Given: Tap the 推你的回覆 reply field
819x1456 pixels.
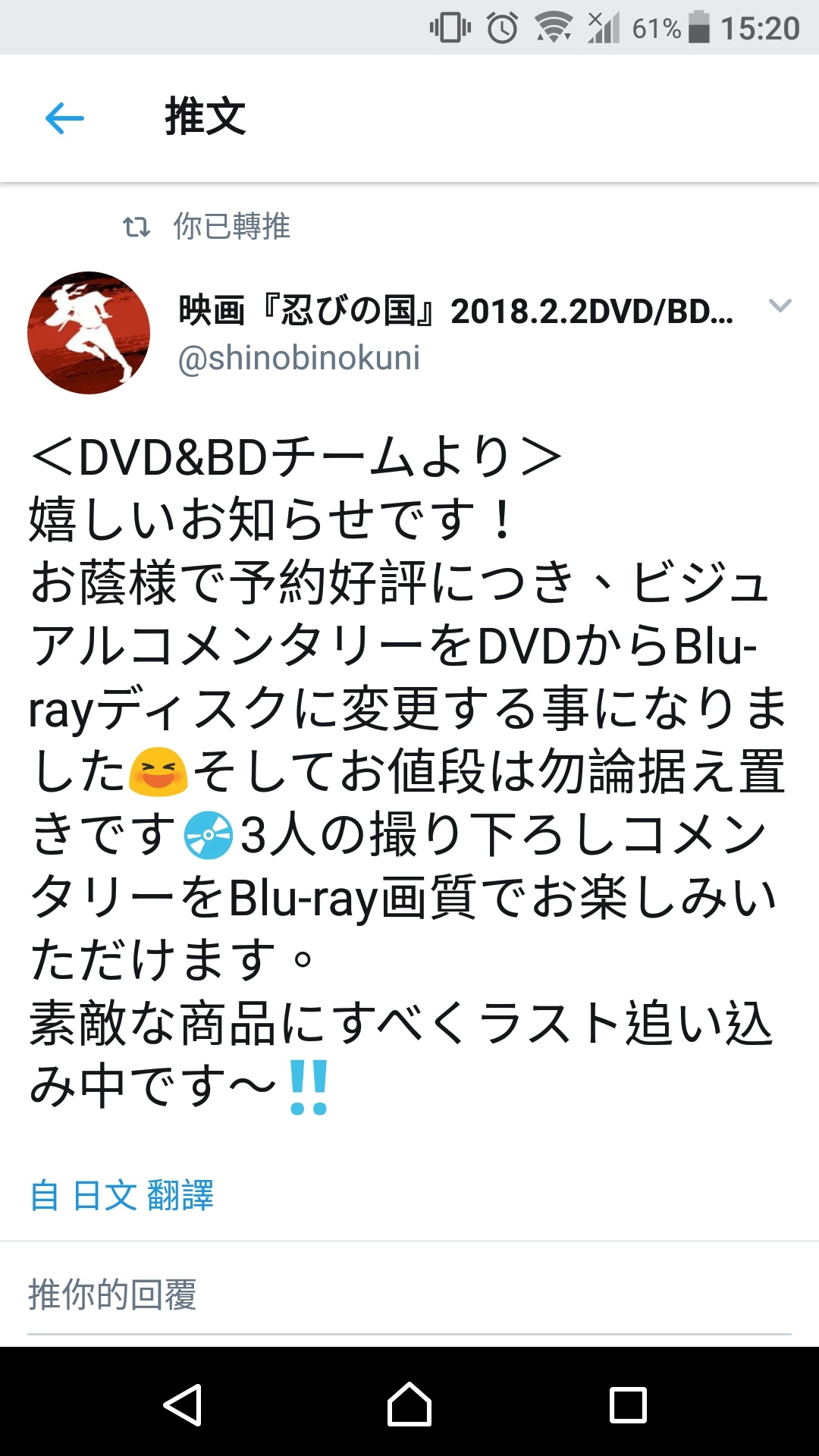Looking at the screenshot, I should tap(409, 1294).
